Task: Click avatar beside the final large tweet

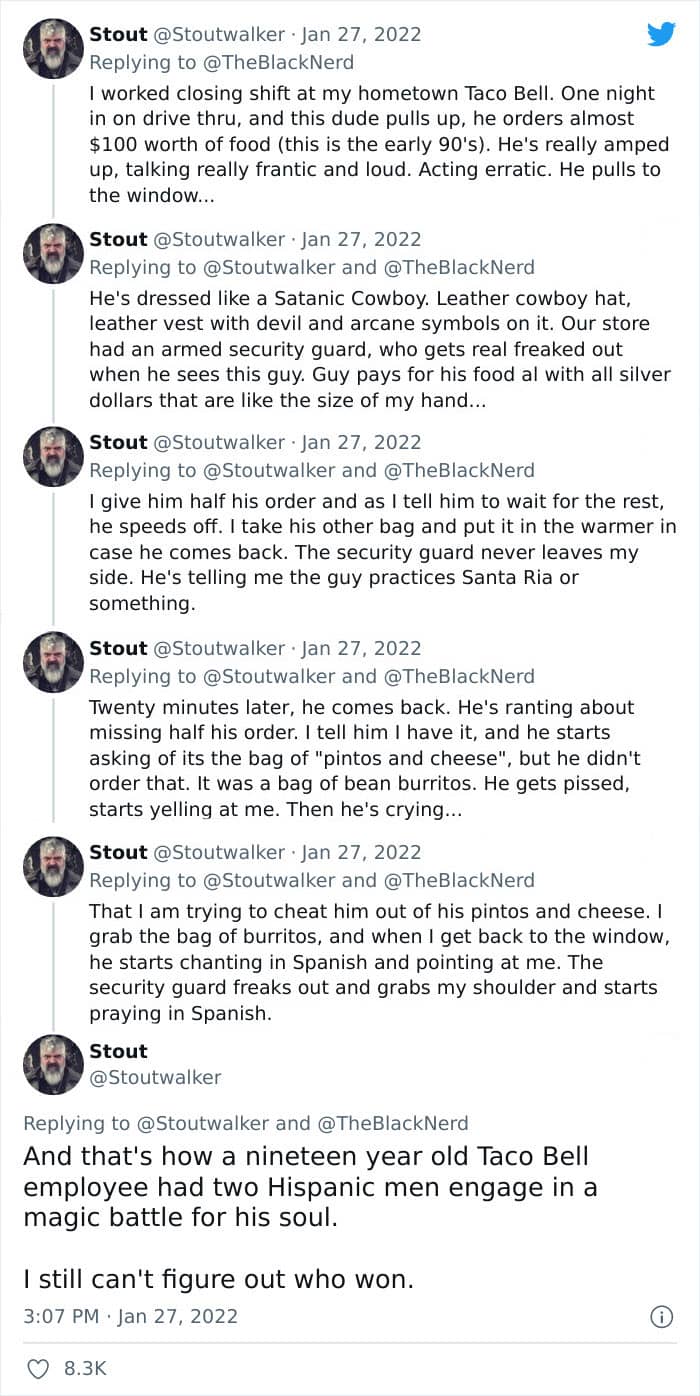Action: pos(53,1065)
